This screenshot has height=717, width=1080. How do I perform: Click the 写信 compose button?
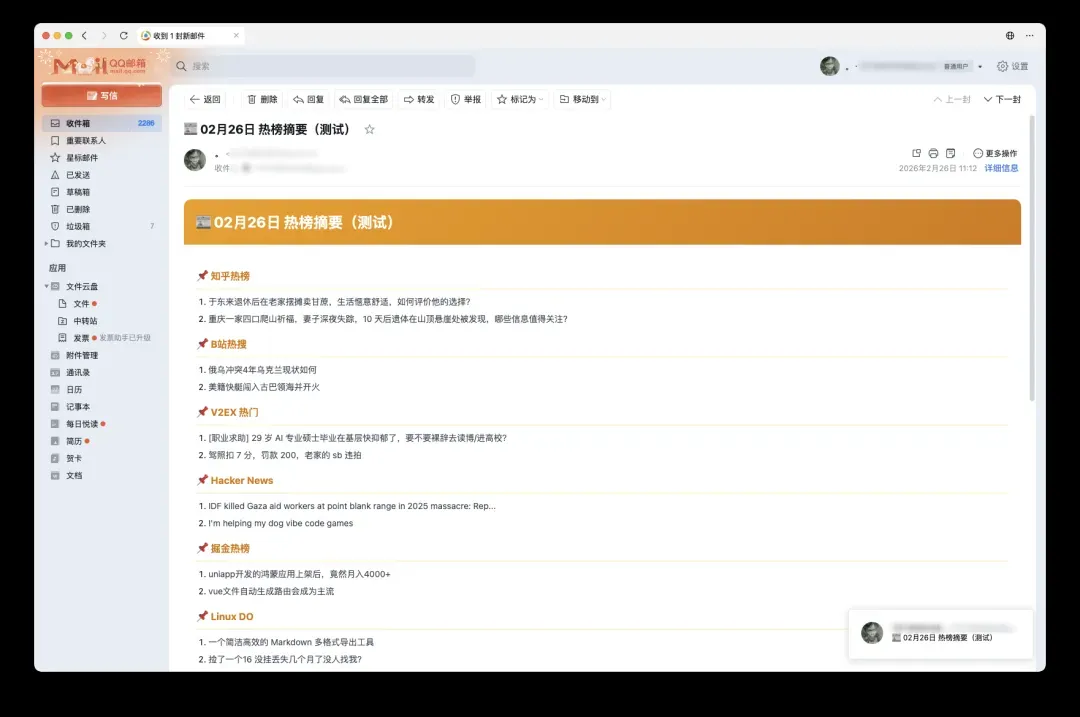coord(101,96)
